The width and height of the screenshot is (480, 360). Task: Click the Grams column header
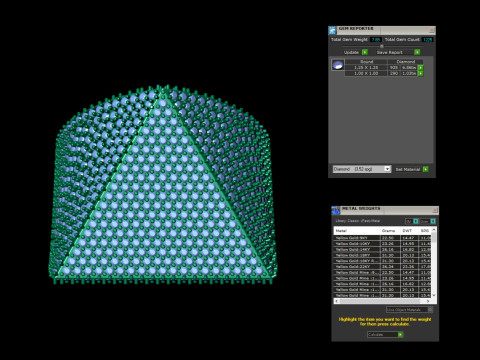coord(390,231)
